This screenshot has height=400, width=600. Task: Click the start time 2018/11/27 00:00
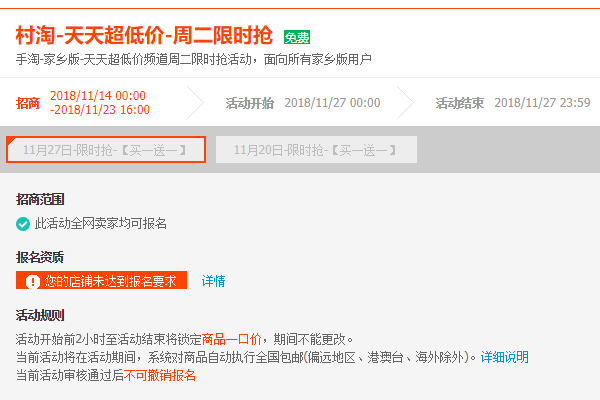(x=333, y=103)
